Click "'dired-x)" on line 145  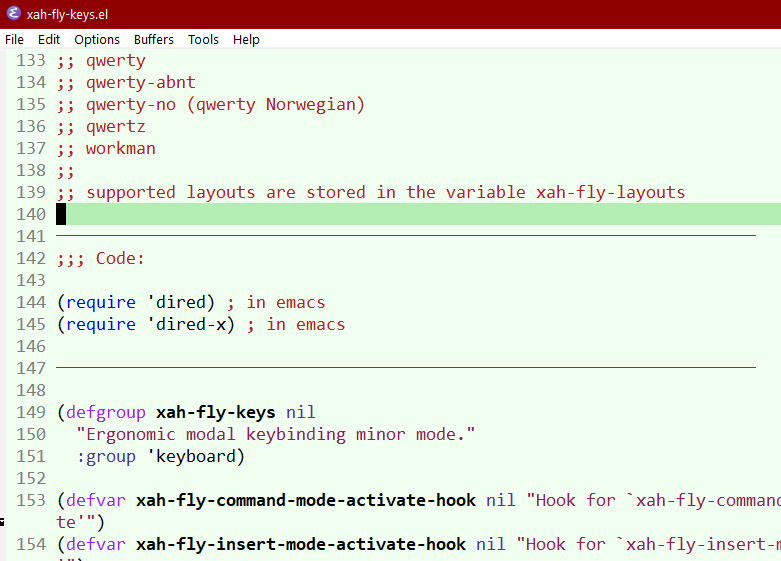[x=191, y=324]
